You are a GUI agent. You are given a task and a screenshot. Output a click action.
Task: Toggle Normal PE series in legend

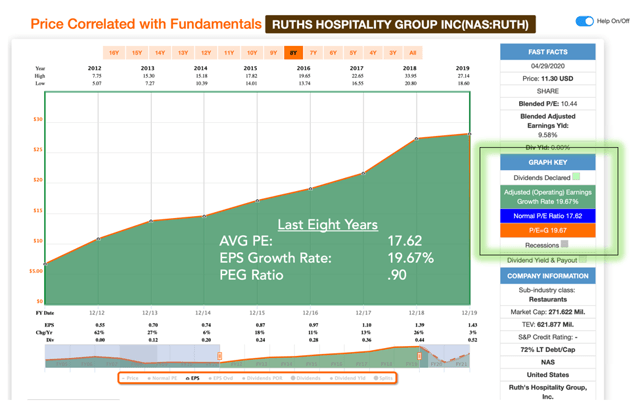click(x=164, y=378)
